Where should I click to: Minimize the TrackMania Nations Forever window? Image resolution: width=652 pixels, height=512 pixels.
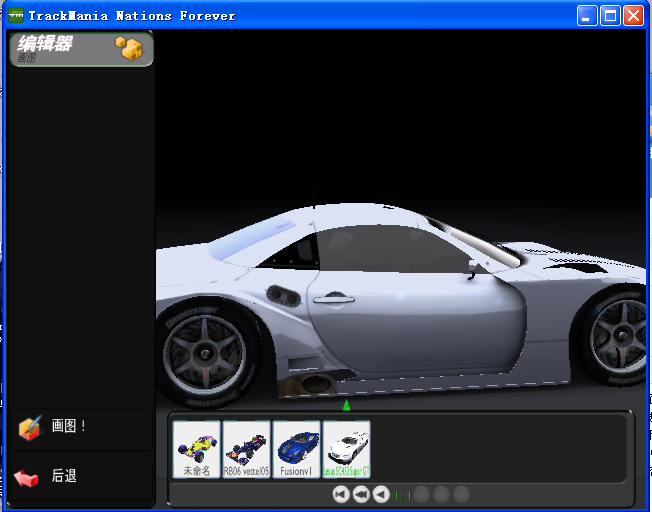coord(587,16)
